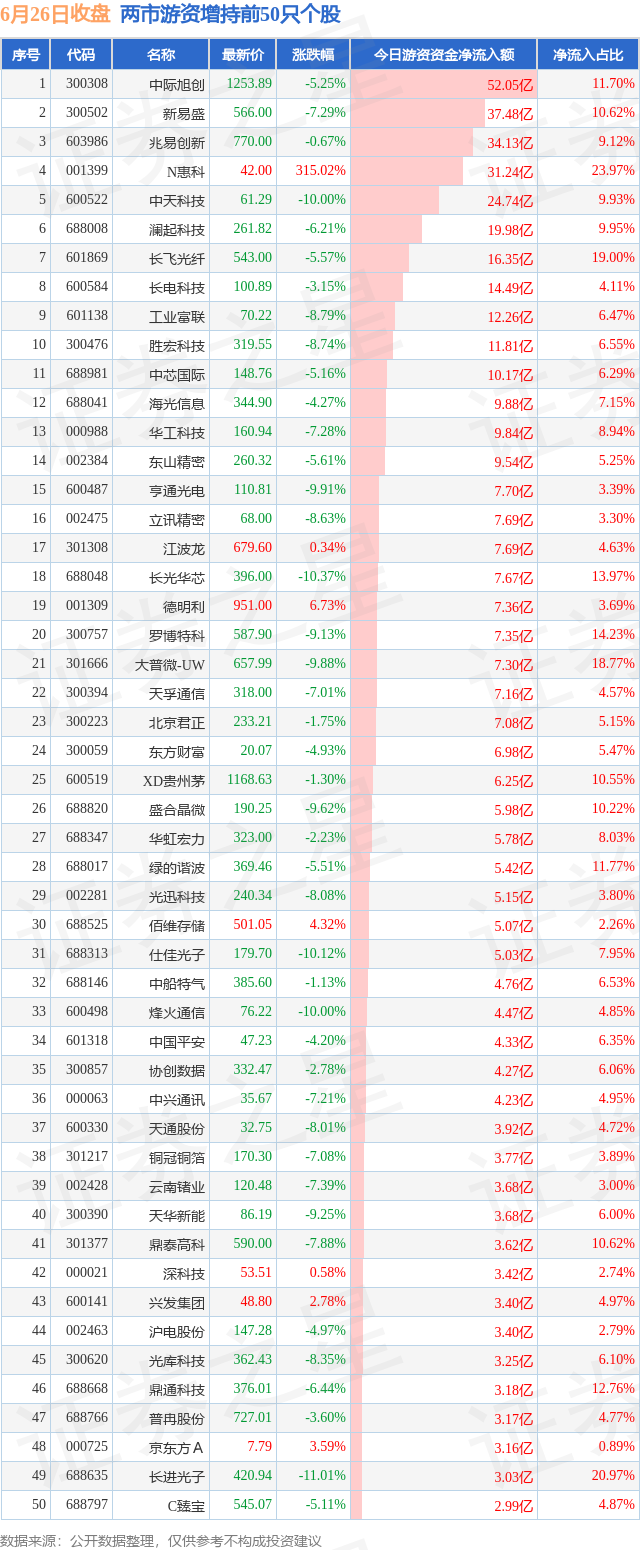Click the 52.05亿 inflow bar
Image resolution: width=640 pixels, height=1550 pixels.
click(x=444, y=85)
